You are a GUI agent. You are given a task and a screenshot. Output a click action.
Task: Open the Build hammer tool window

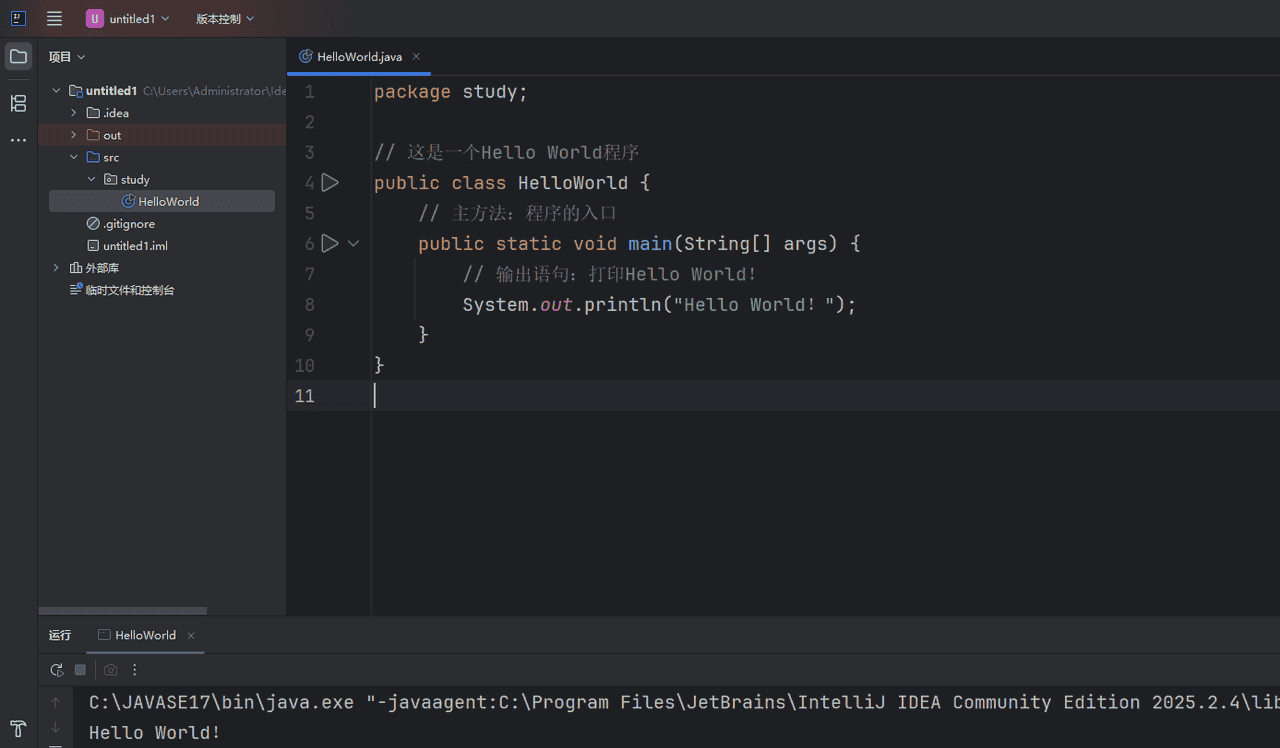click(x=18, y=728)
